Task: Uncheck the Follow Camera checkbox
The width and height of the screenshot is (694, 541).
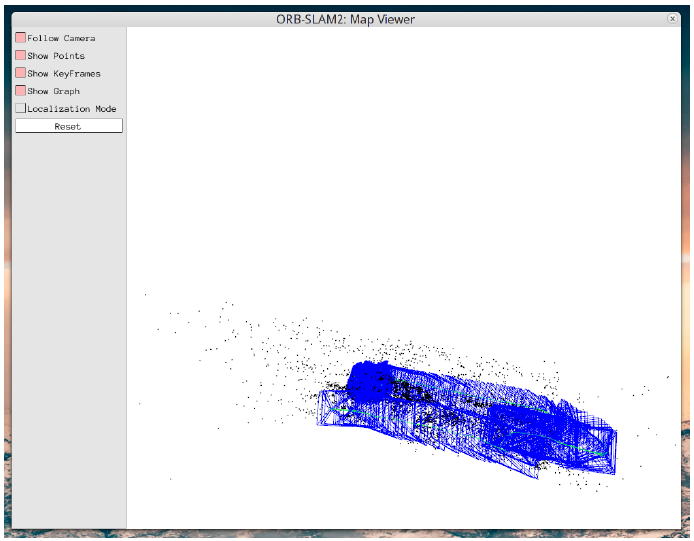Action: [20, 38]
